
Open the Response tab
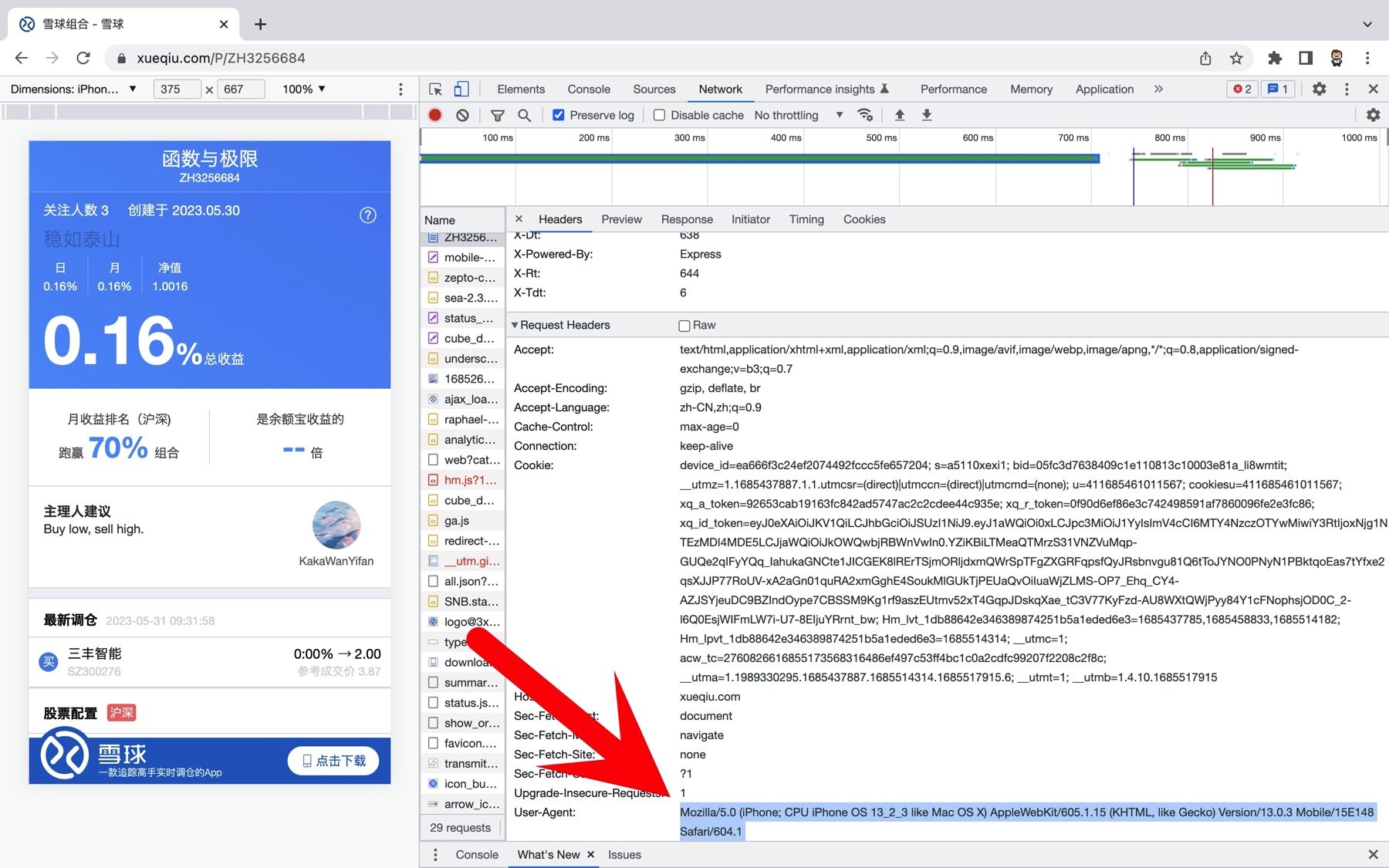coord(686,219)
